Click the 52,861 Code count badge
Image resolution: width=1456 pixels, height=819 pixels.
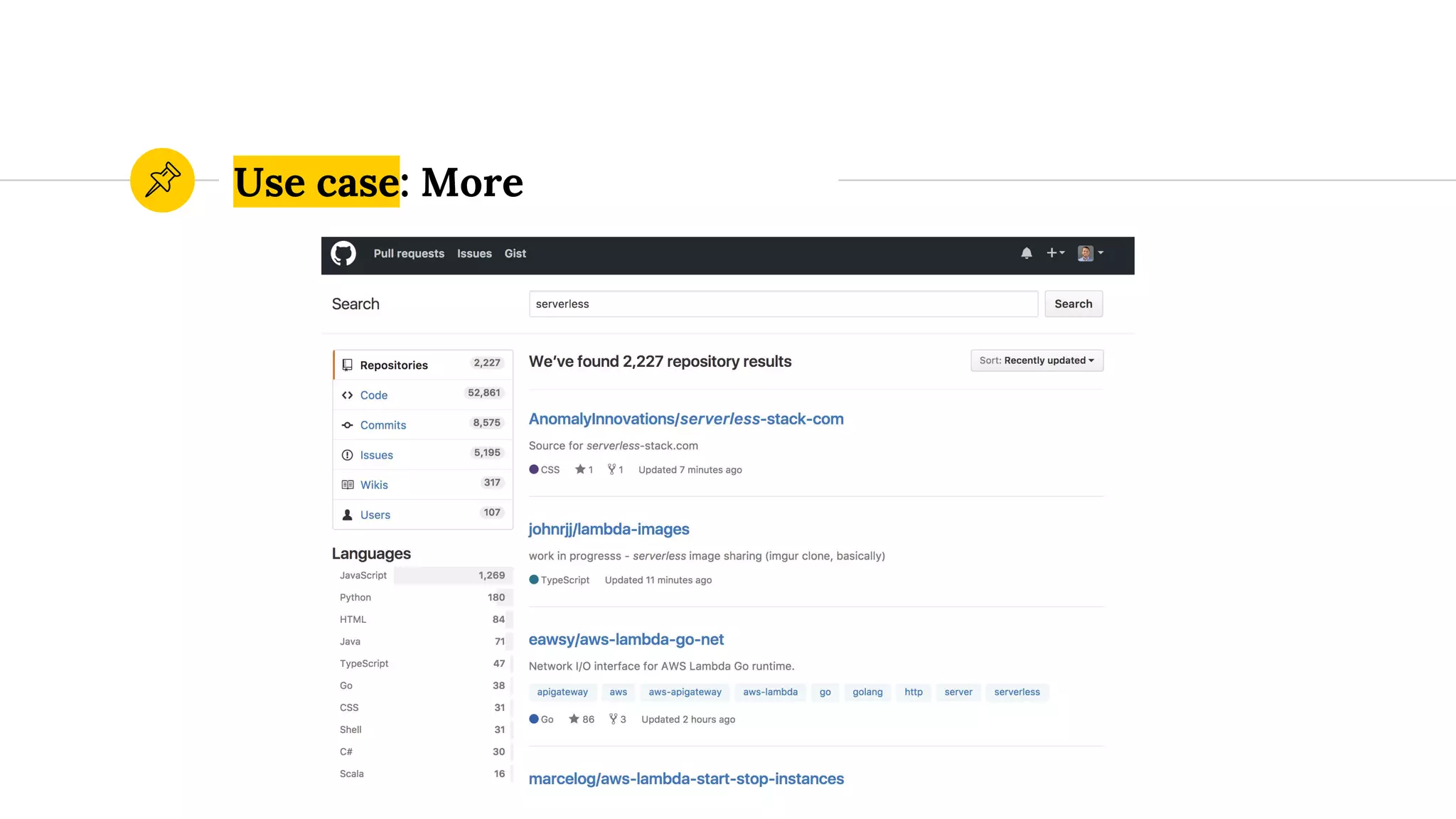point(484,392)
